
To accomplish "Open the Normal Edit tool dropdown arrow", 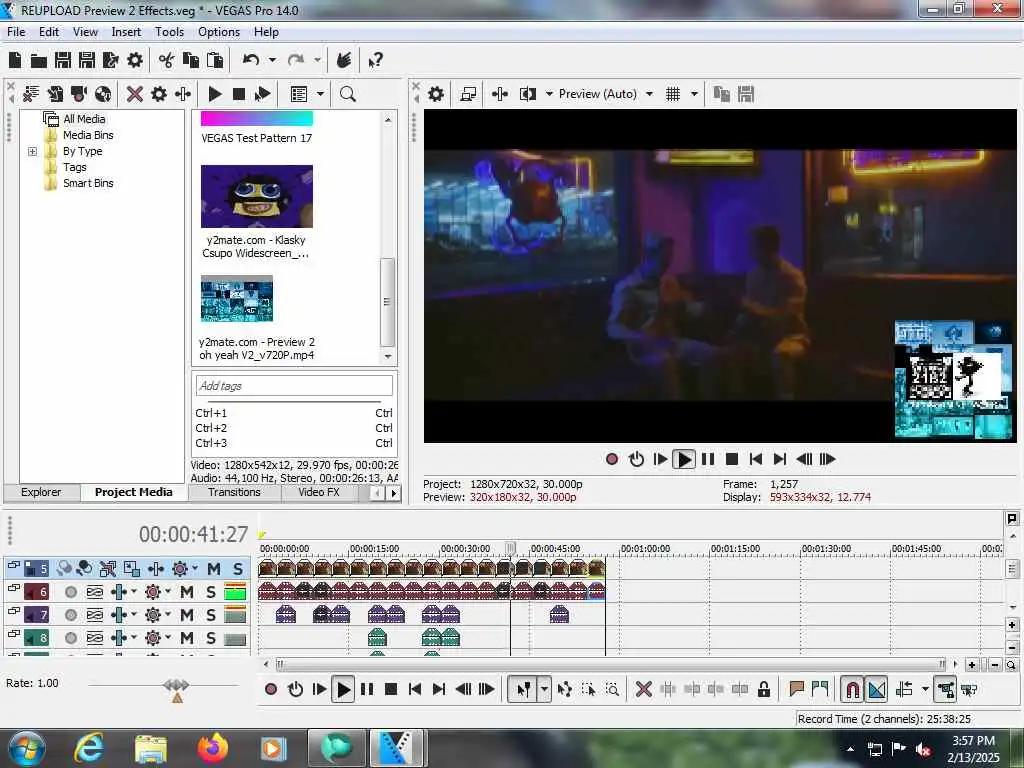I will [x=543, y=690].
